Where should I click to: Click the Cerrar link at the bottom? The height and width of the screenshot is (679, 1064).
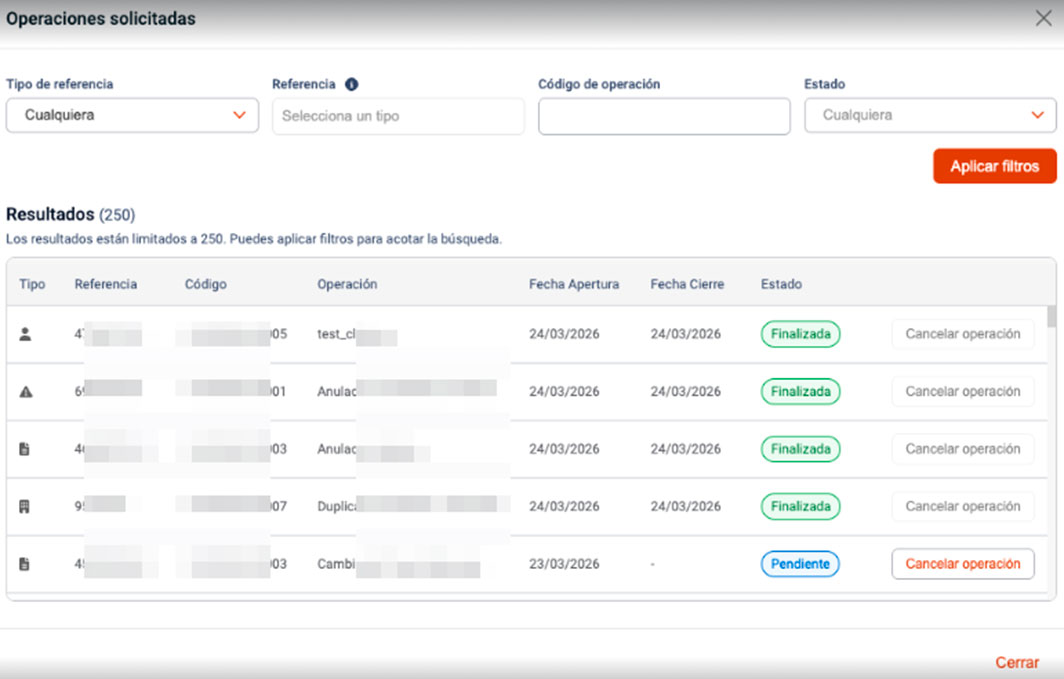click(1017, 662)
